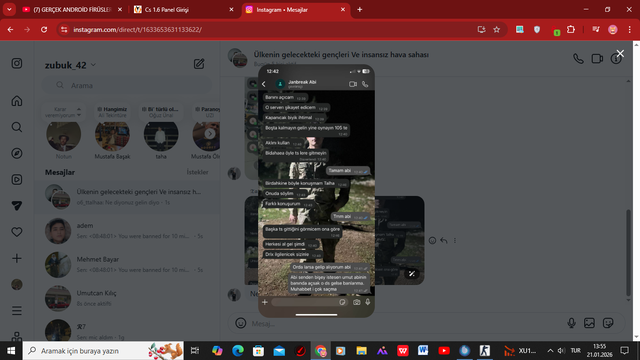
Task: Show next notes with the carousel arrow
Action: [210, 134]
